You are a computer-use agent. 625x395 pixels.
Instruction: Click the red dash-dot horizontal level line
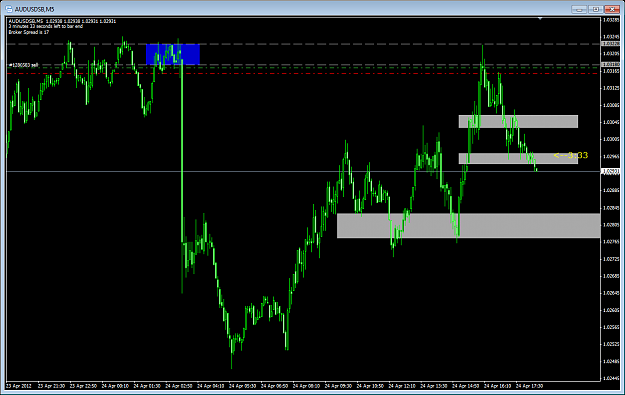pyautogui.click(x=303, y=74)
